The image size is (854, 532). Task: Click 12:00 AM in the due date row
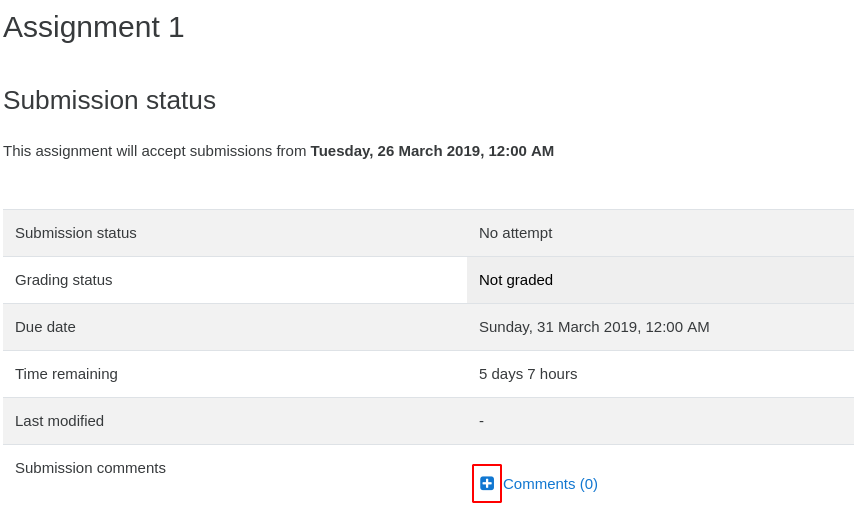click(677, 327)
